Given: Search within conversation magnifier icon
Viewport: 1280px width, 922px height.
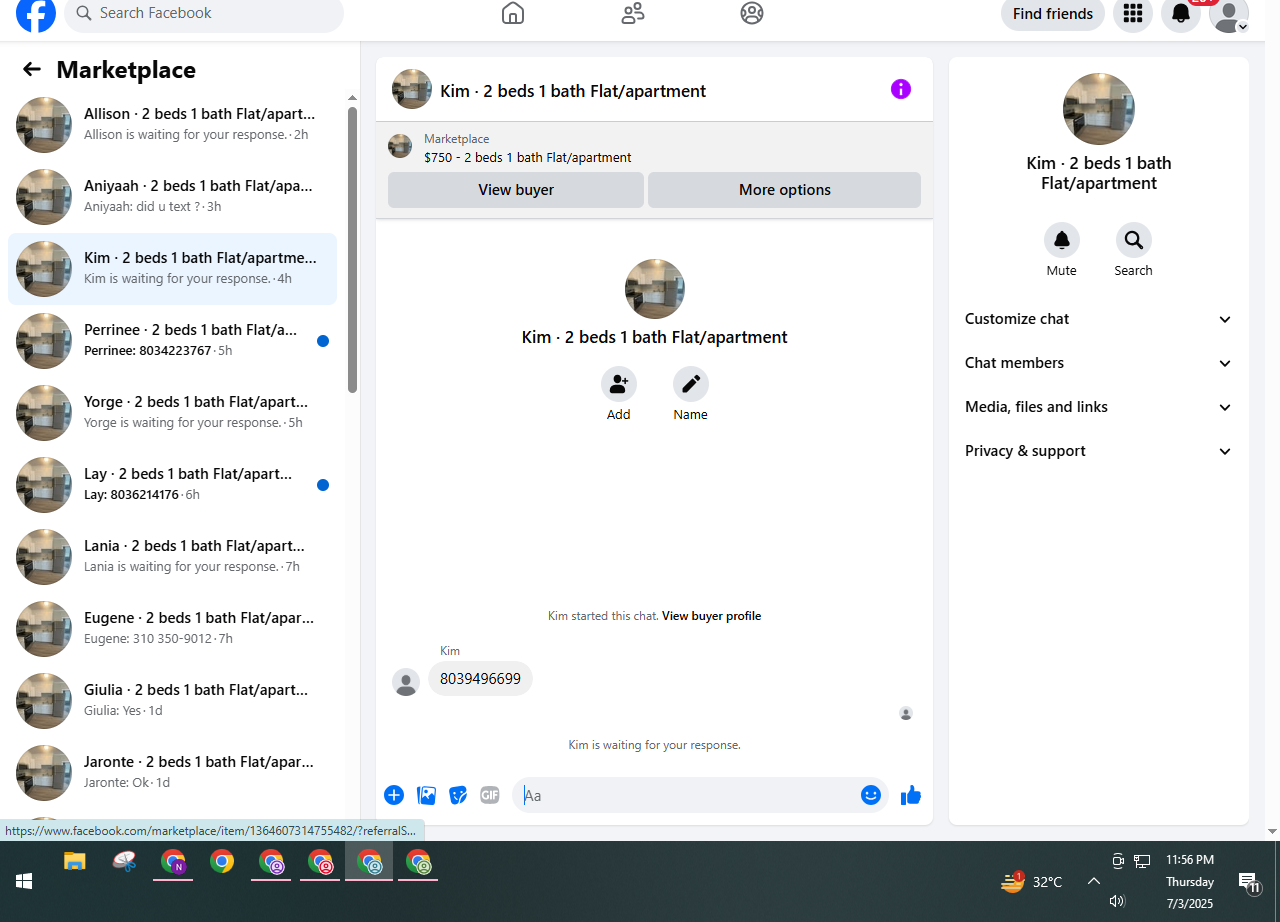Looking at the screenshot, I should point(1134,240).
